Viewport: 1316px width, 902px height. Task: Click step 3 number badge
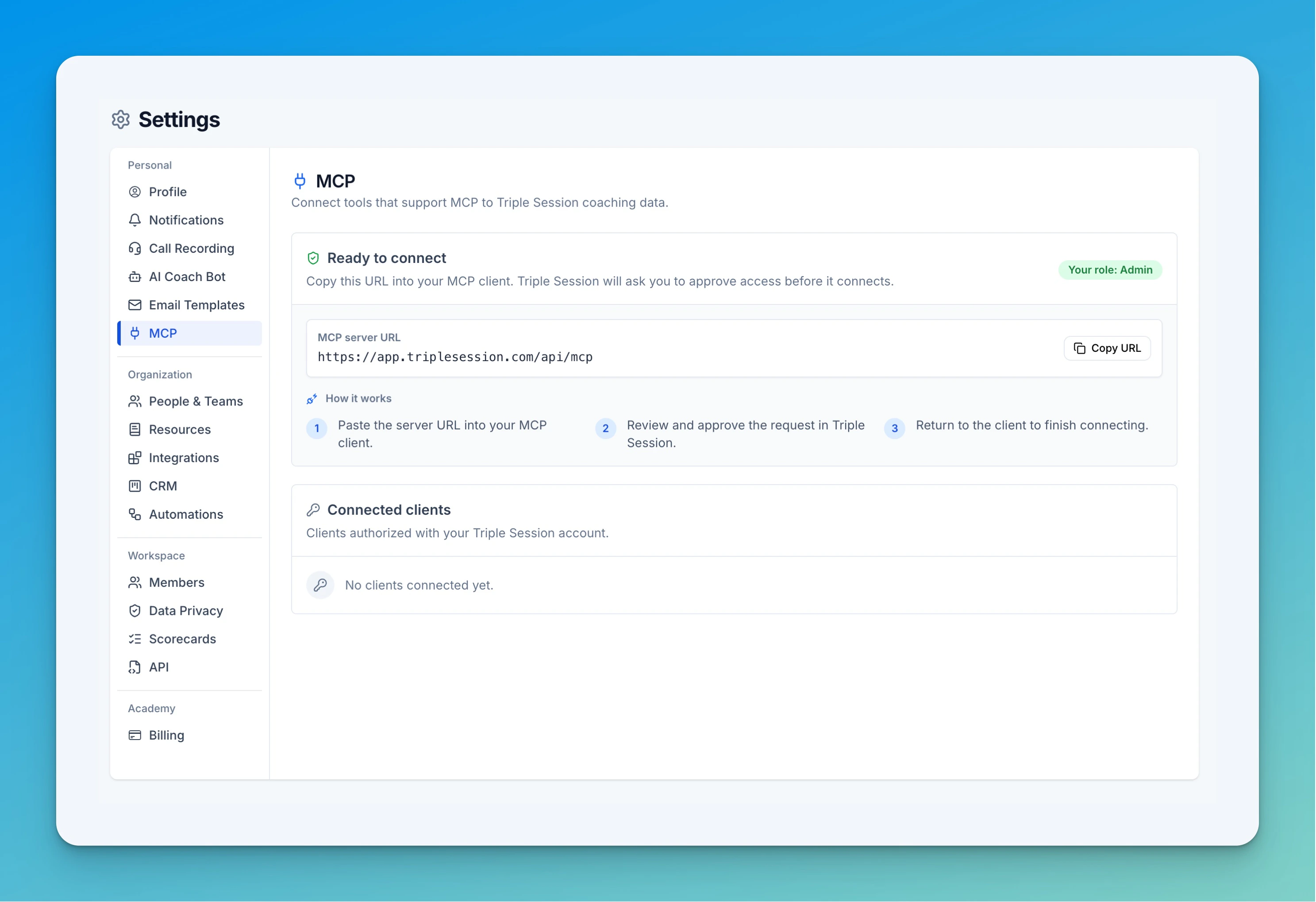[895, 428]
